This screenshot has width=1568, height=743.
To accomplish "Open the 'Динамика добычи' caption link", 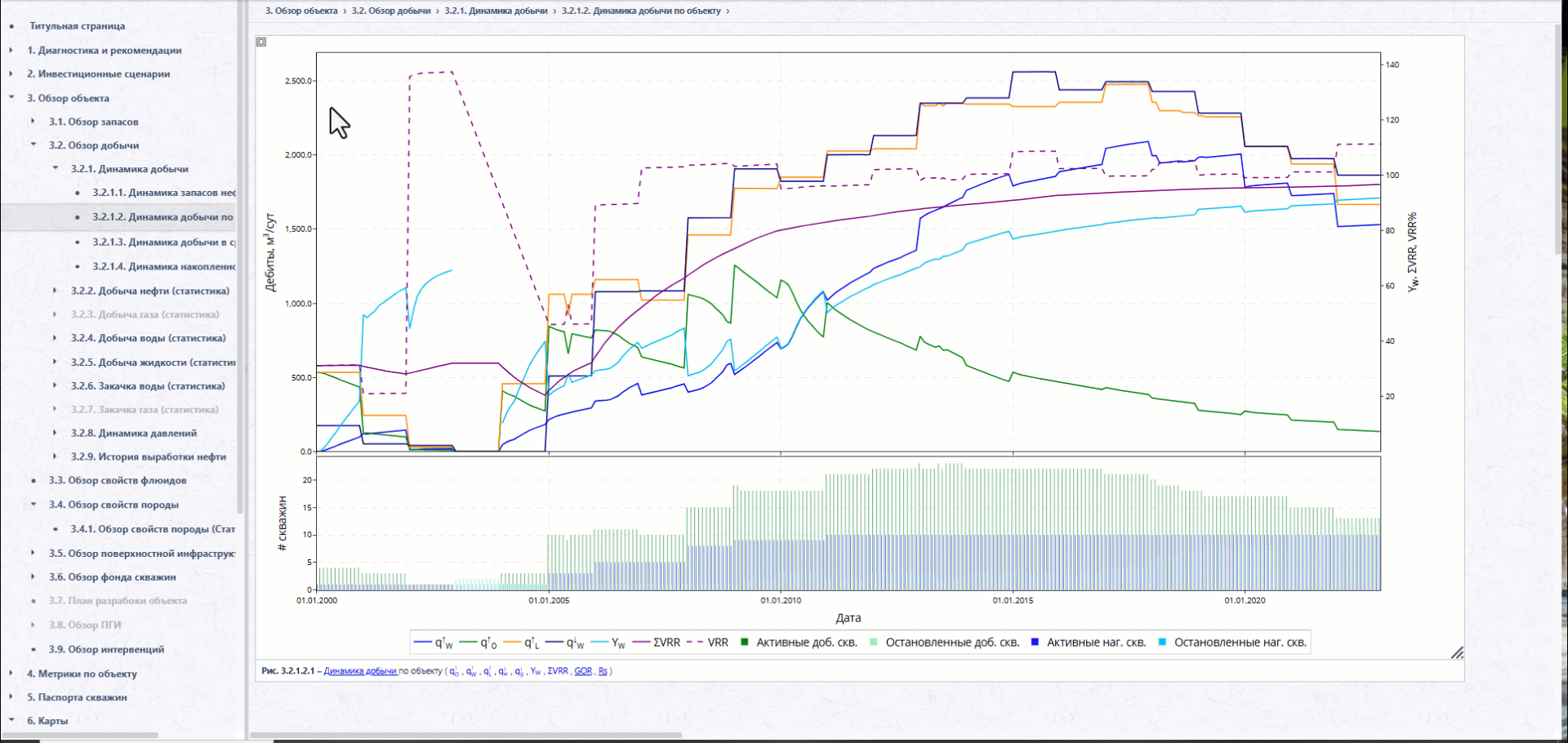I will coord(360,671).
